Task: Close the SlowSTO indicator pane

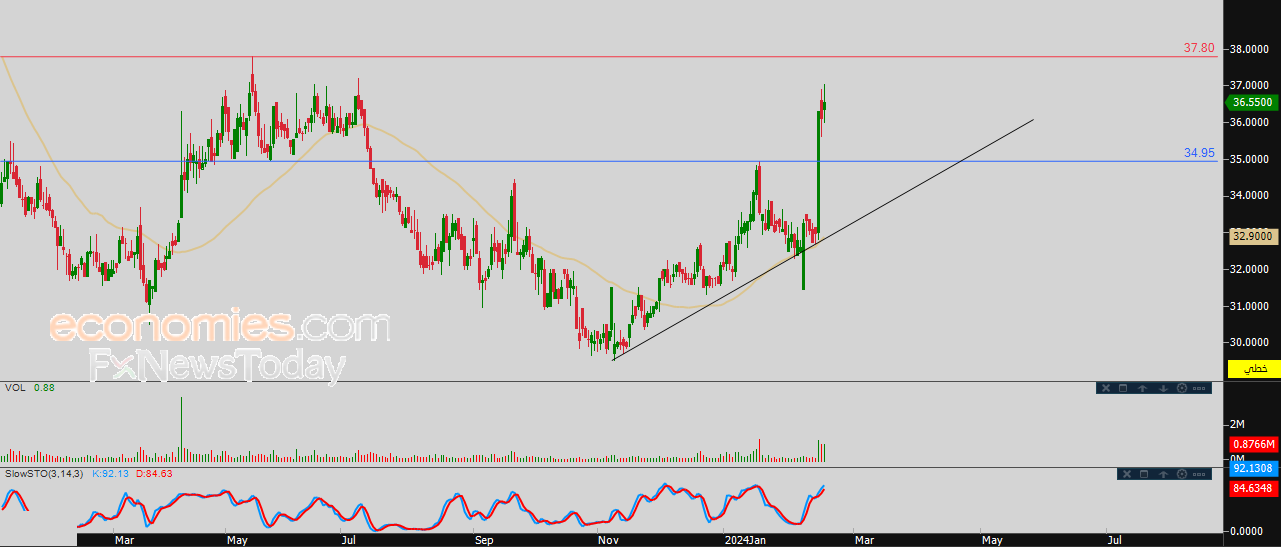Action: [x=1127, y=474]
